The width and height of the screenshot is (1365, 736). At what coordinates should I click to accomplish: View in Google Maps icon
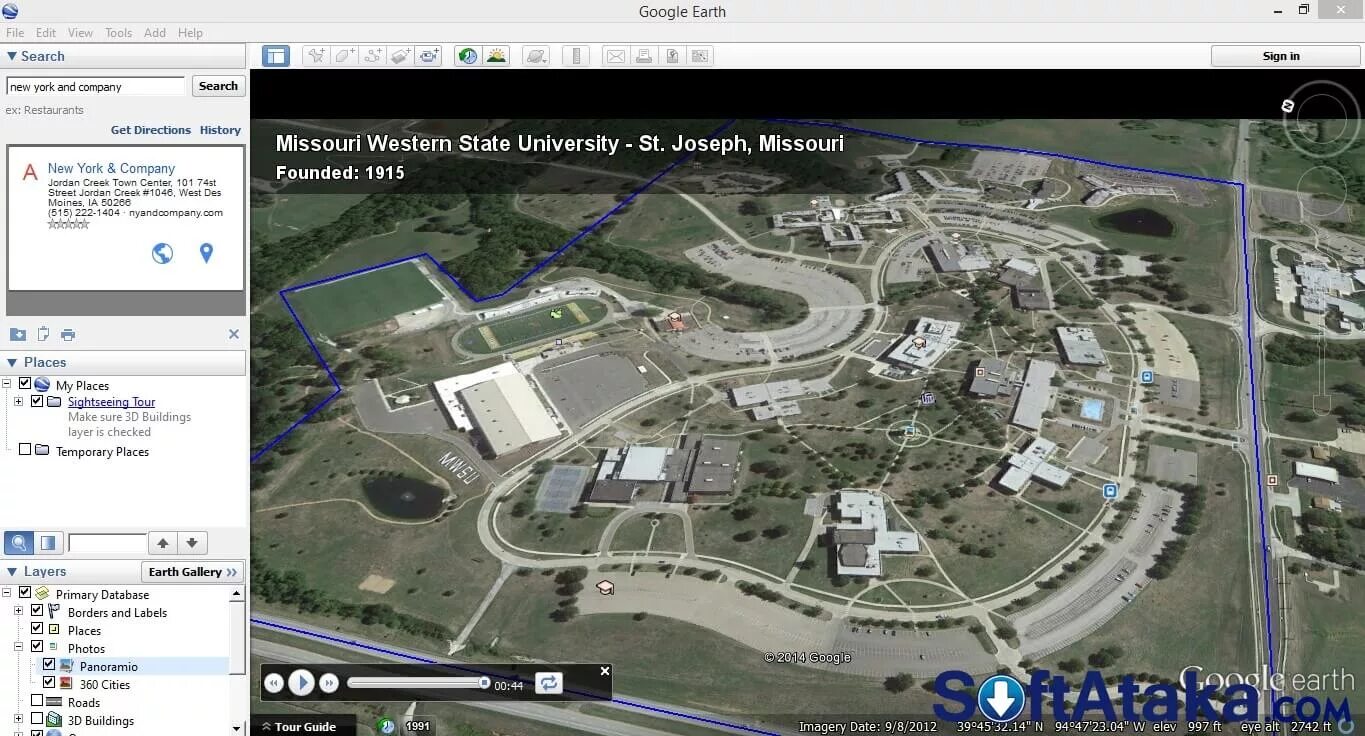click(x=700, y=56)
